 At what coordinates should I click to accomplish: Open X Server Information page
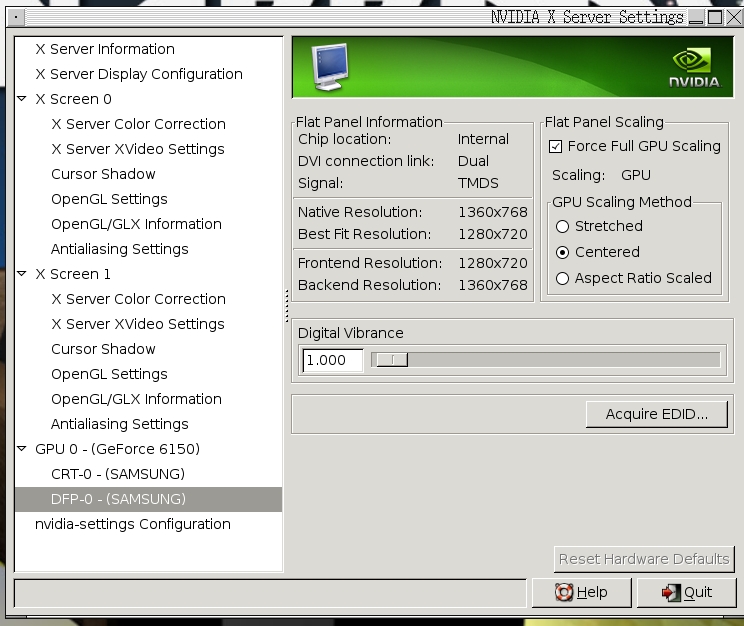tap(105, 49)
